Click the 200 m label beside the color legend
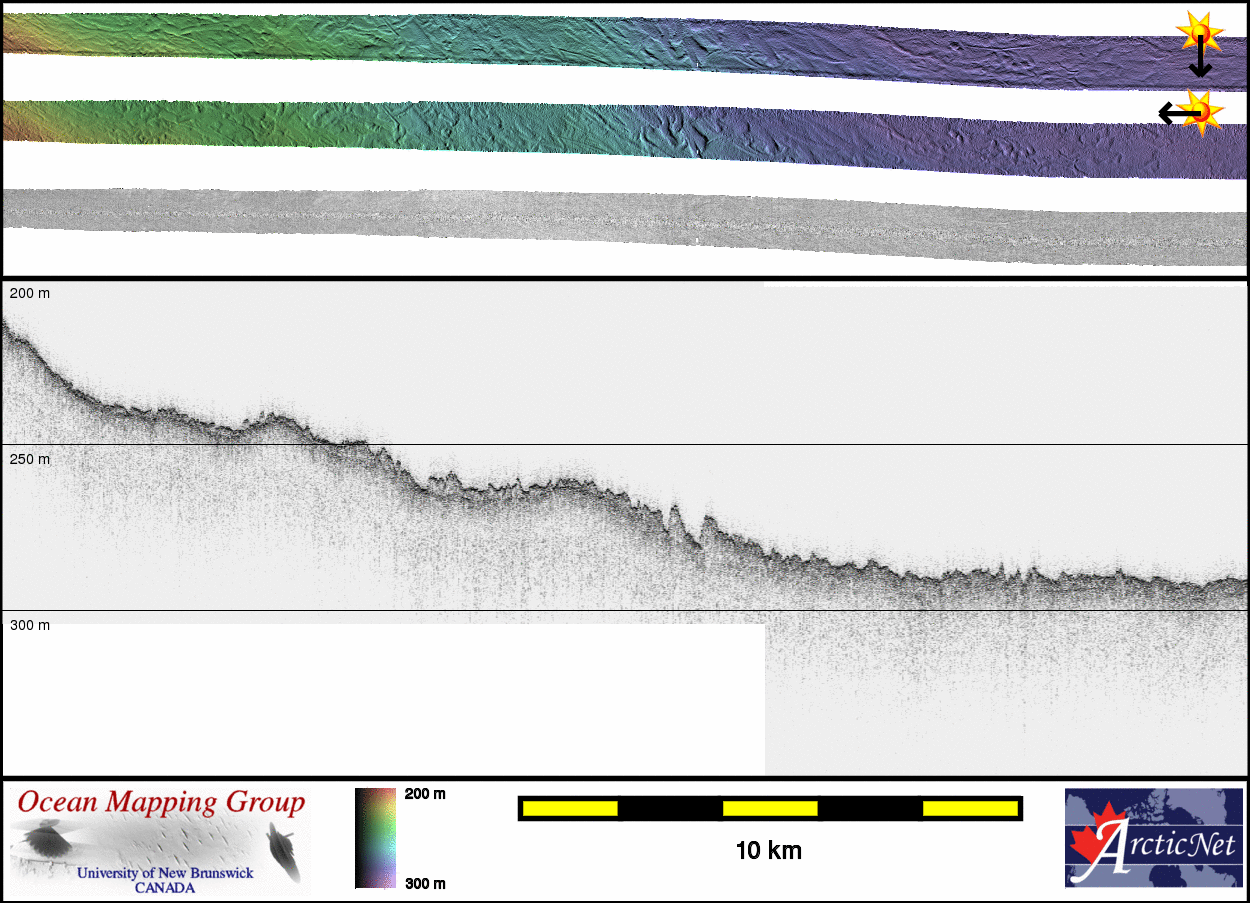The height and width of the screenshot is (903, 1250). [x=425, y=794]
